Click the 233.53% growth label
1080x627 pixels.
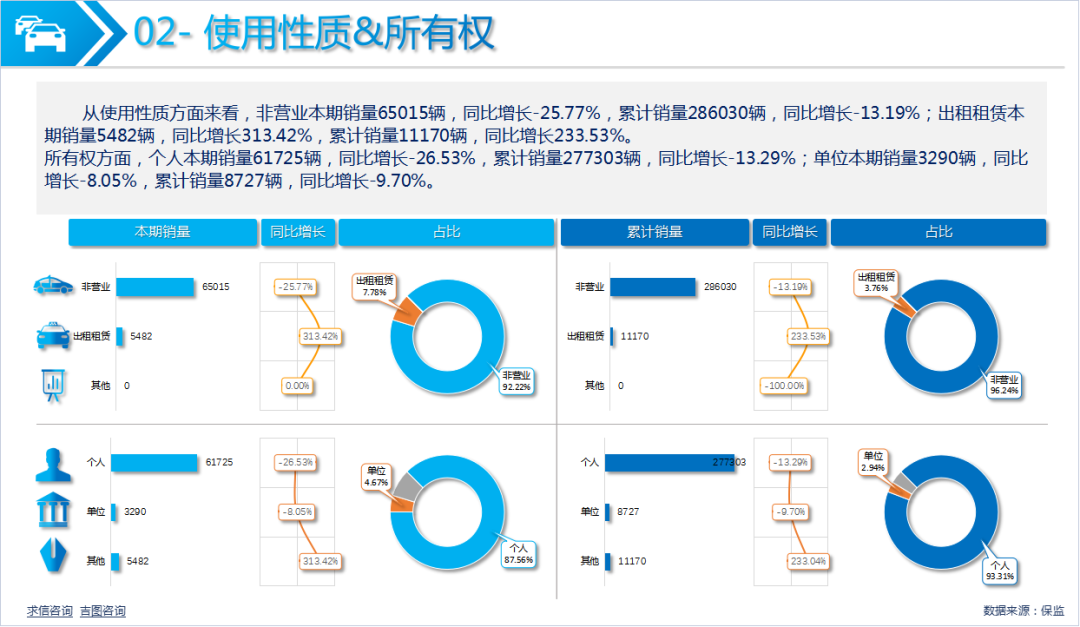point(808,336)
